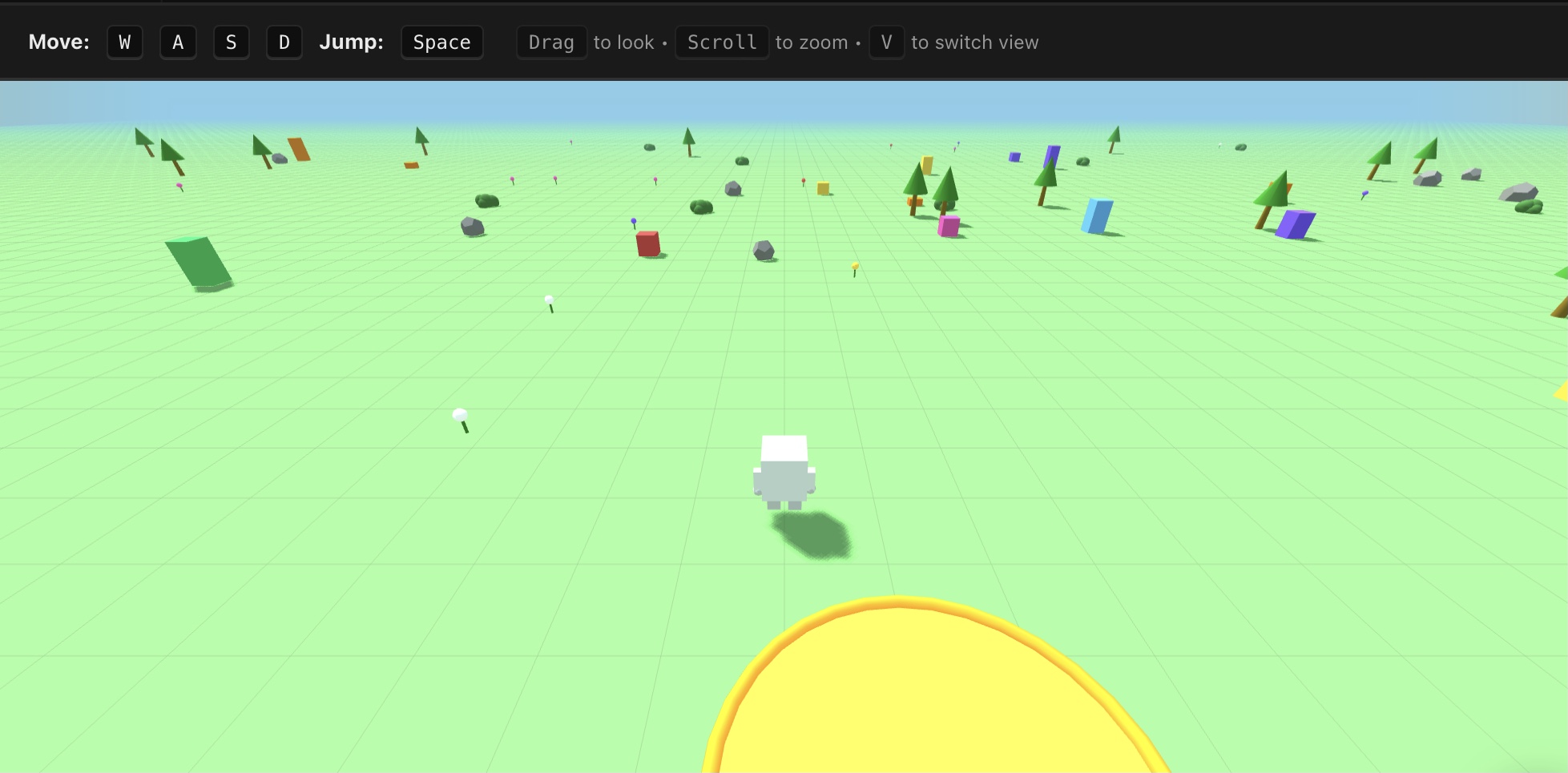Click the 'to switch view' text

pos(974,42)
